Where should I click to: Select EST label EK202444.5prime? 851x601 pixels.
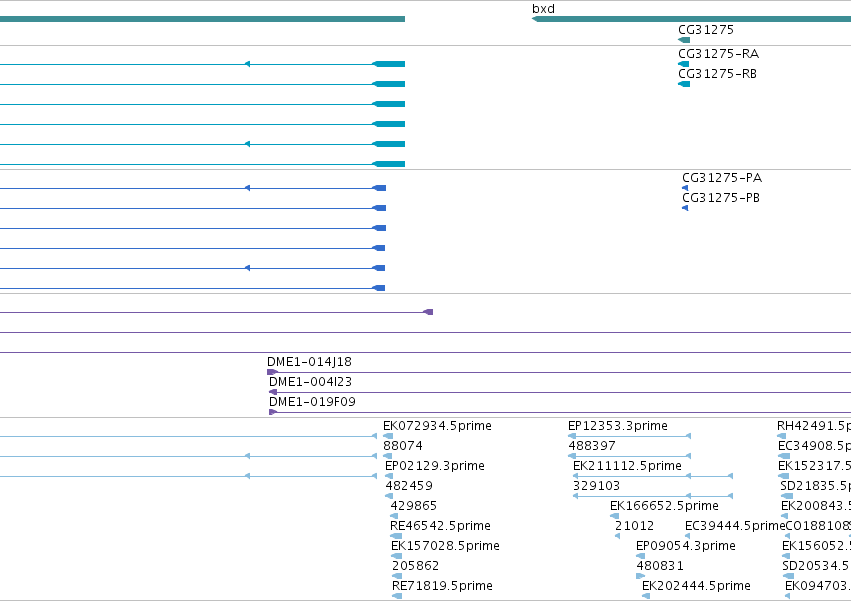[696, 586]
